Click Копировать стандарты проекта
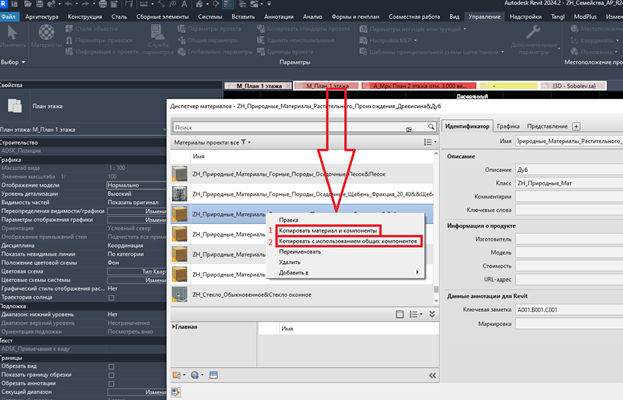Image resolution: width=623 pixels, height=400 pixels. point(304,29)
